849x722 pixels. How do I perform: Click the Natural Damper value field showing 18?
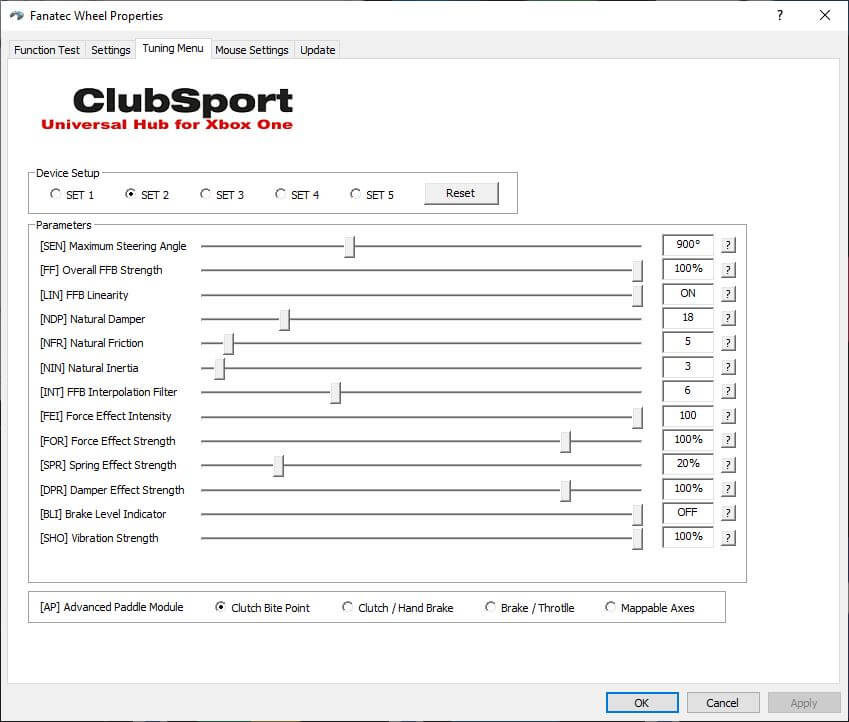(x=688, y=318)
